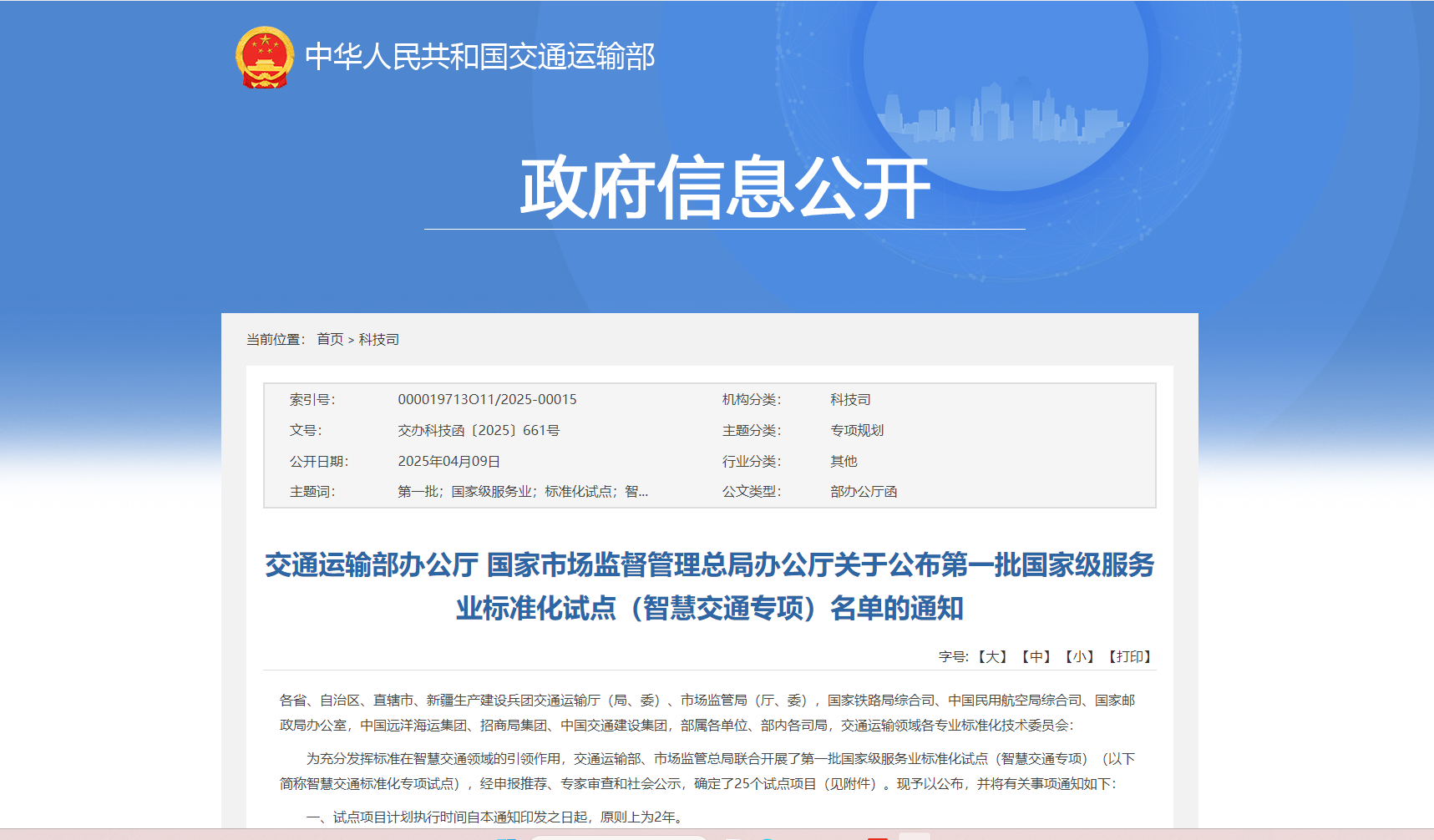Select document number 交办科技函〔2025〕661号
Screen dimensions: 1434x840
479,430
